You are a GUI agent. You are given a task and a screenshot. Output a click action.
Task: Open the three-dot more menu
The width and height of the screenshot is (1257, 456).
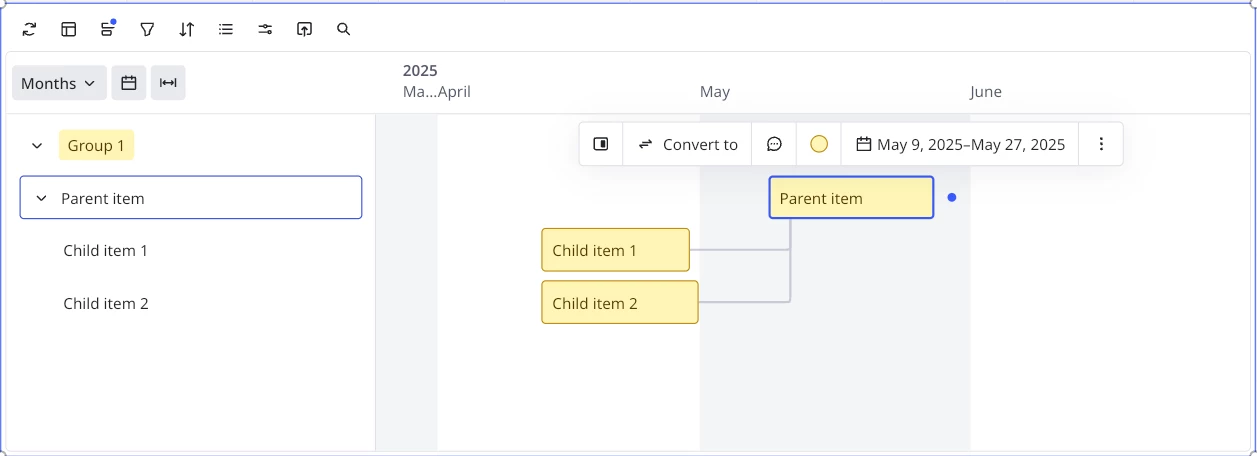[x=1101, y=144]
